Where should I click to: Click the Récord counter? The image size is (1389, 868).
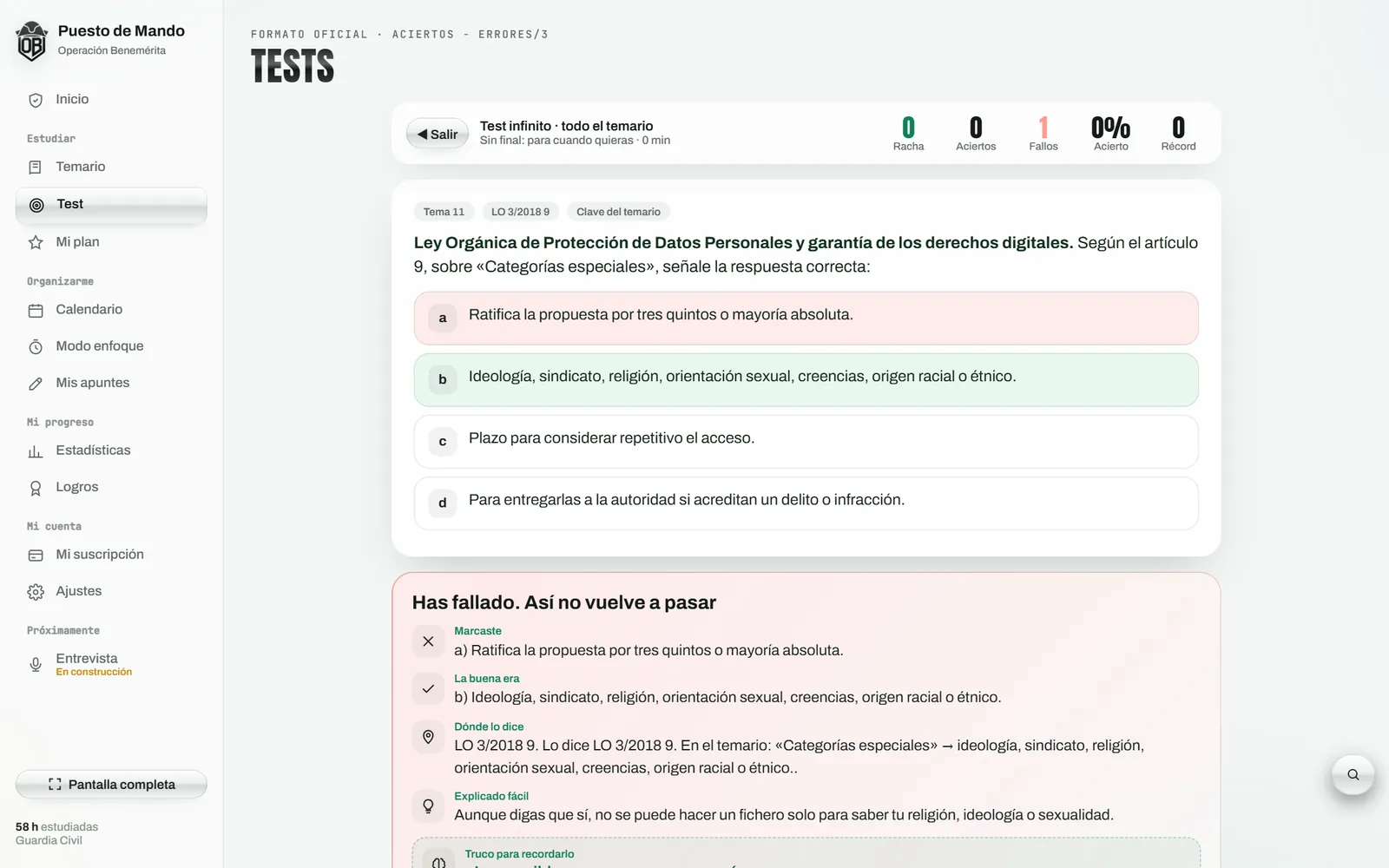[1178, 134]
